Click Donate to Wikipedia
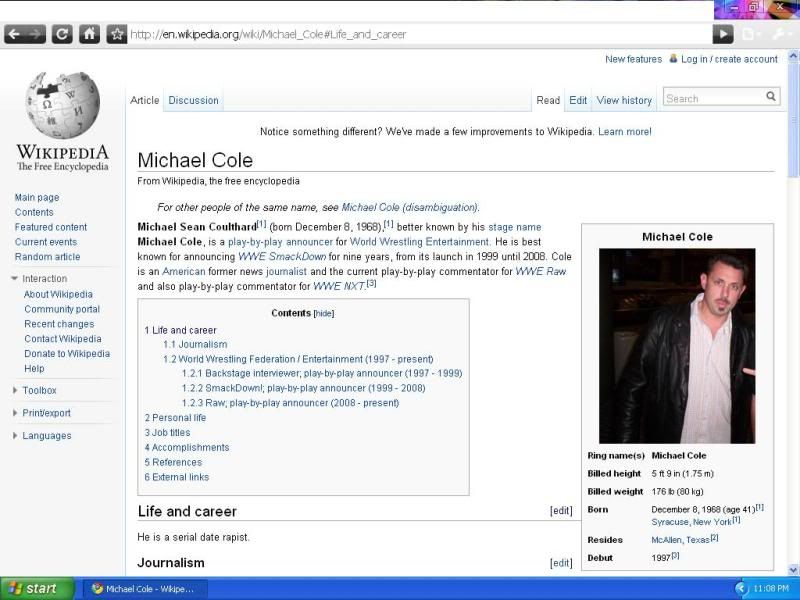The width and height of the screenshot is (800, 600). click(67, 354)
